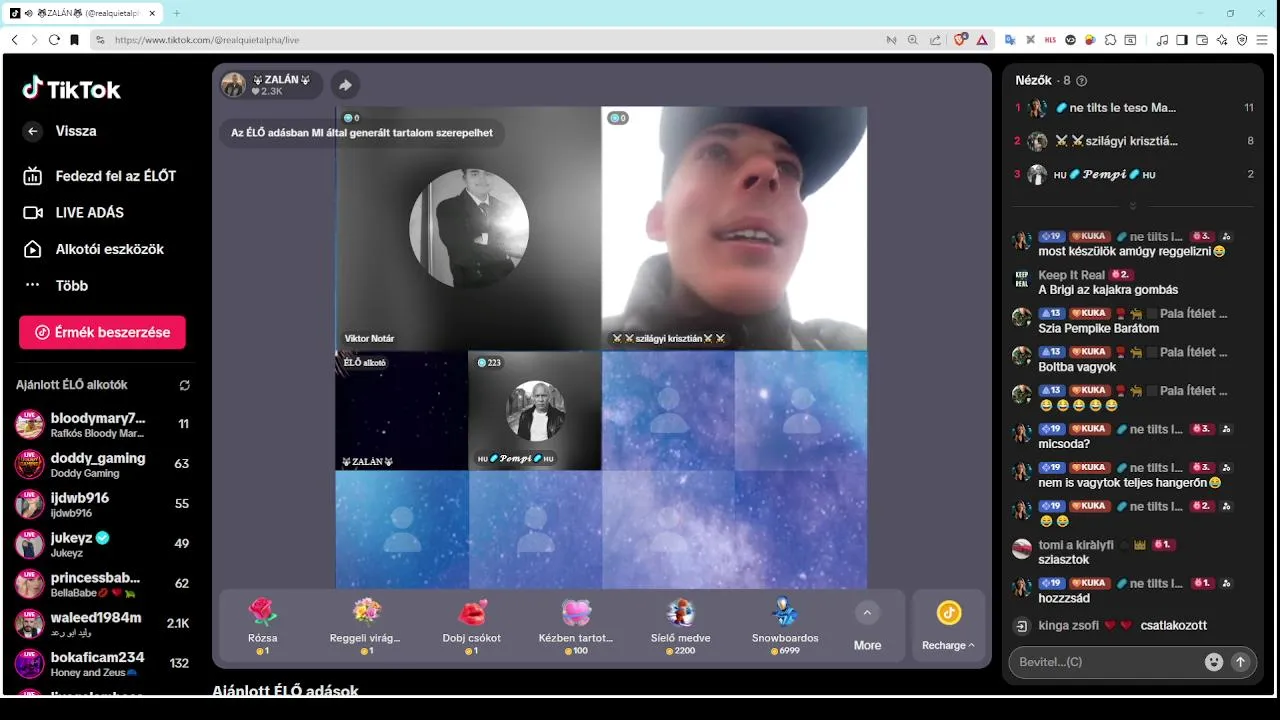The image size is (1280, 720).
Task: Send chat message arrow button
Action: (1241, 662)
